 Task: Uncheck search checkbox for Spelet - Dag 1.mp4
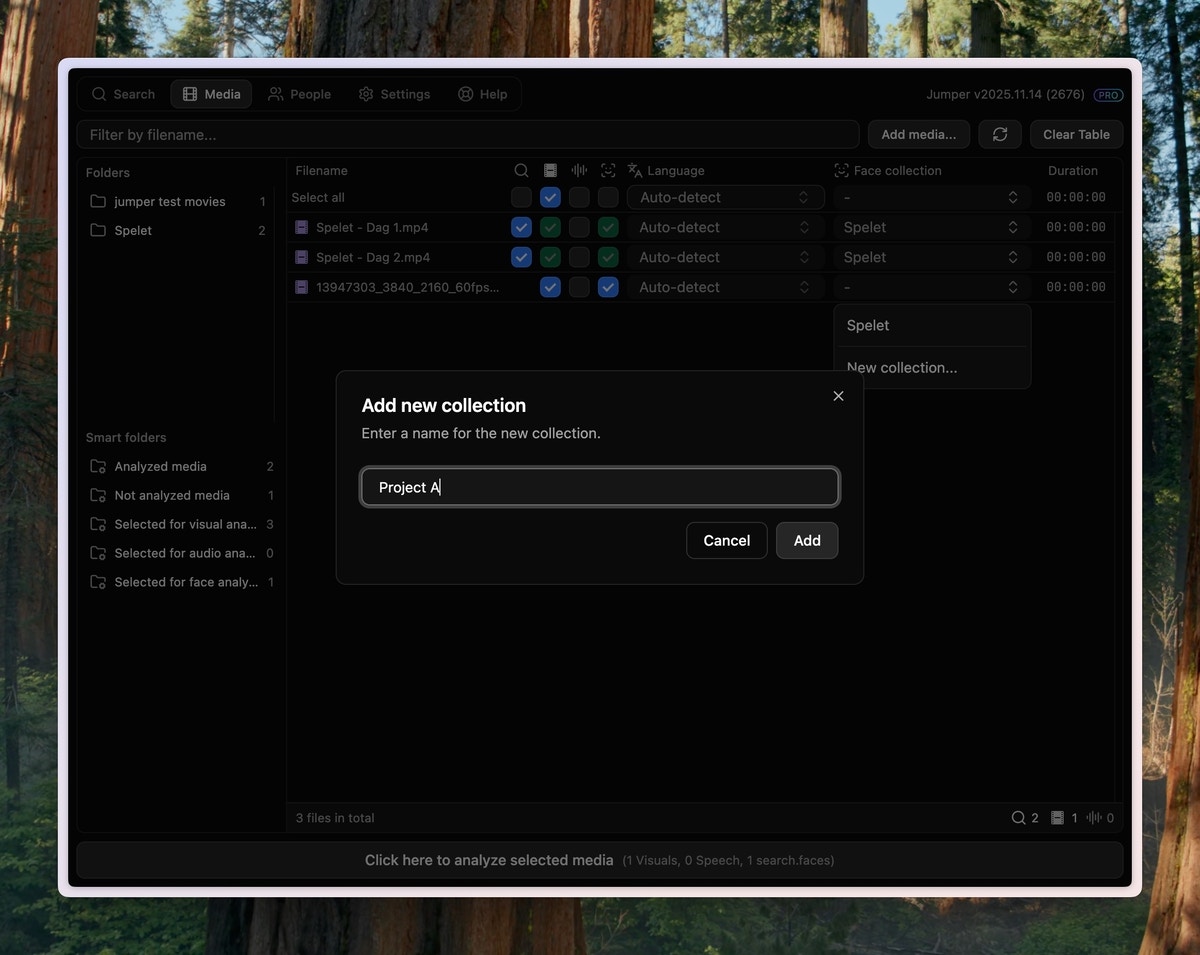pyautogui.click(x=521, y=228)
